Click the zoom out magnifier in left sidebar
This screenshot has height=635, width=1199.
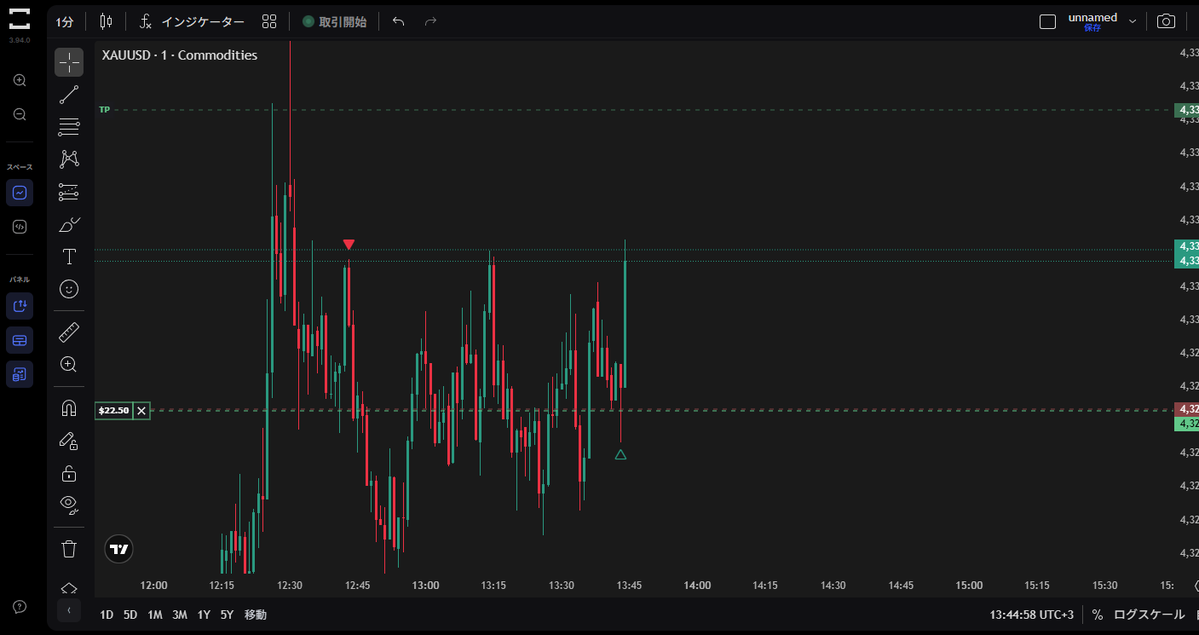(20, 115)
